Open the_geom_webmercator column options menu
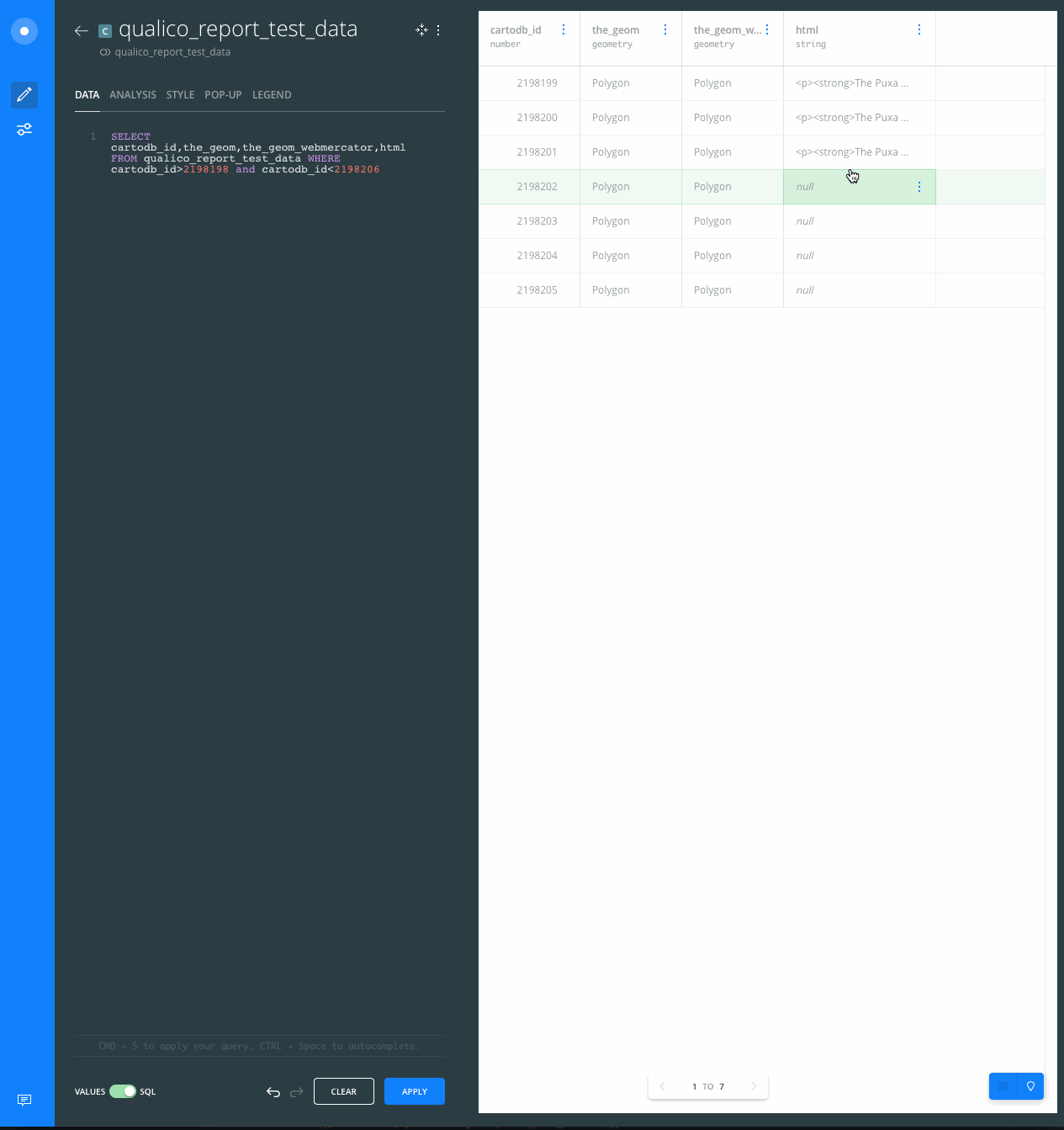The image size is (1064, 1130). [767, 29]
